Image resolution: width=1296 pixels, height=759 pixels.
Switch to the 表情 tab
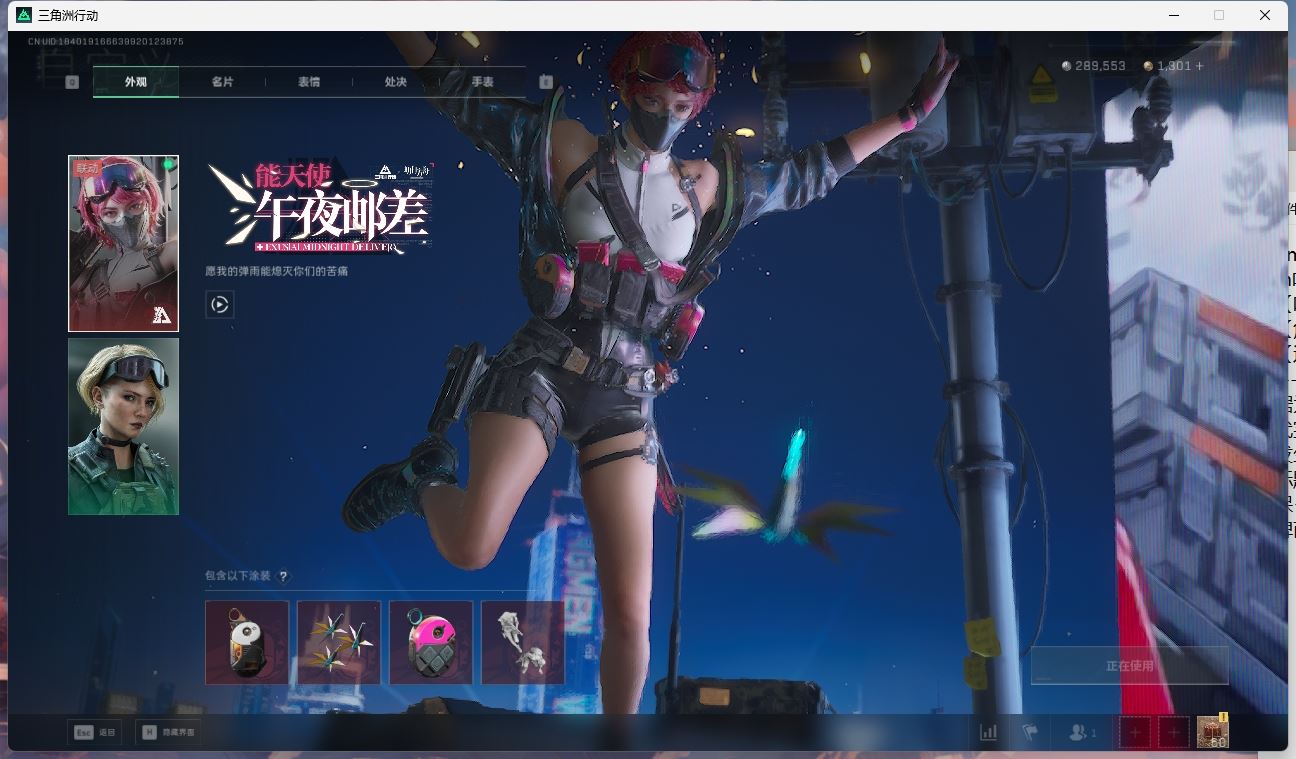pos(309,82)
